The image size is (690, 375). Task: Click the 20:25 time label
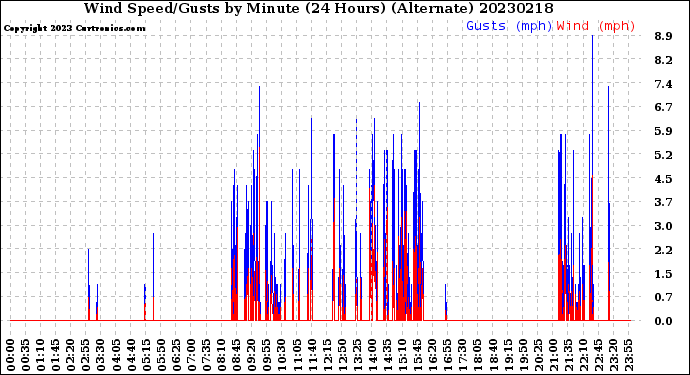click(x=537, y=355)
